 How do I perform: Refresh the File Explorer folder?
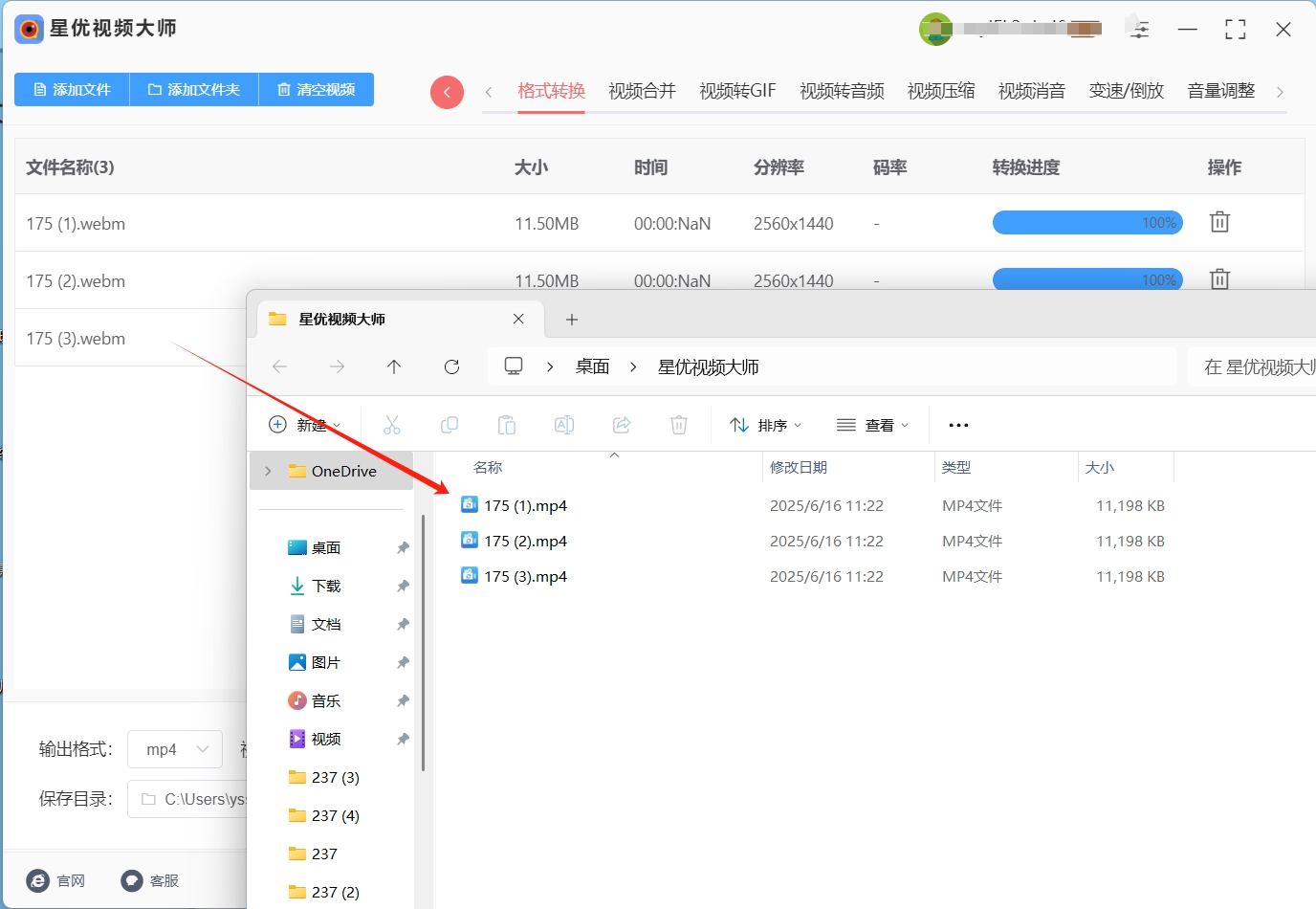451,366
